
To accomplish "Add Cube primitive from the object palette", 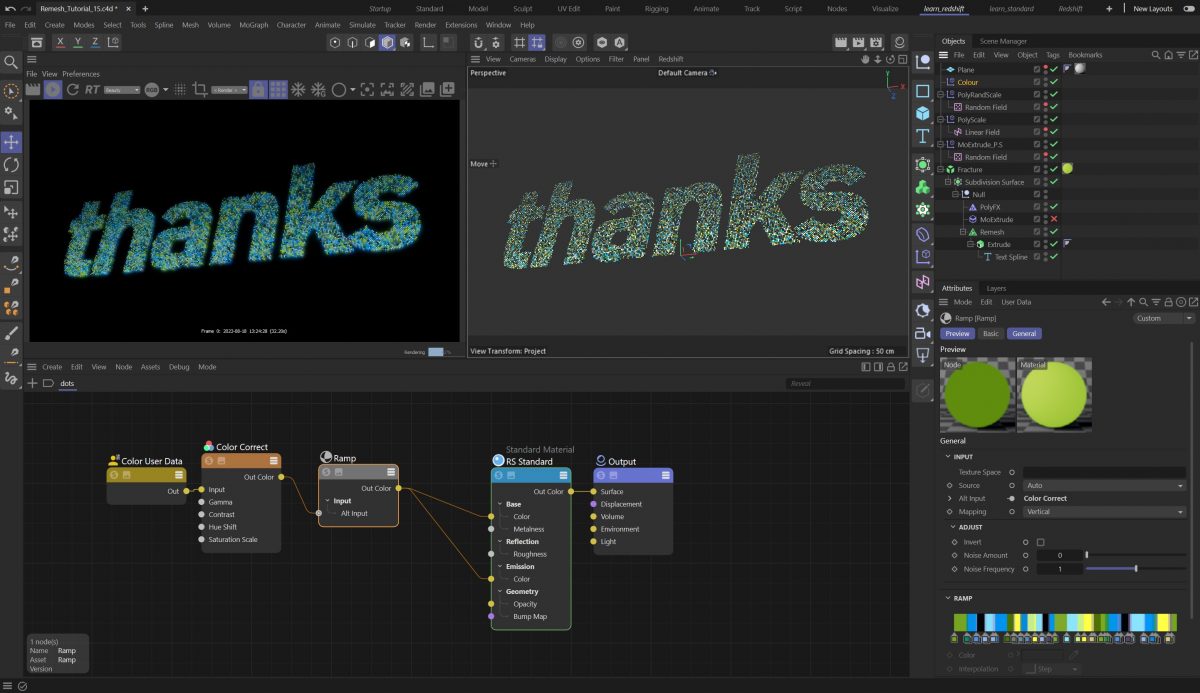I will (x=922, y=113).
